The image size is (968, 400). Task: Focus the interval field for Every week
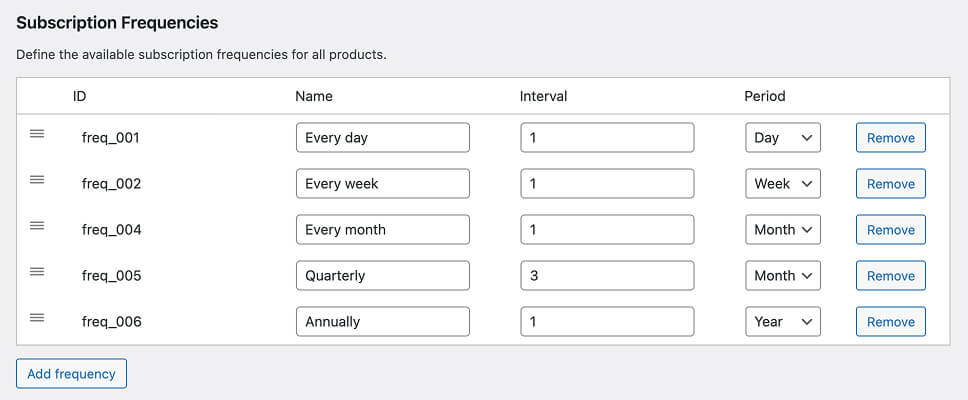pos(607,183)
